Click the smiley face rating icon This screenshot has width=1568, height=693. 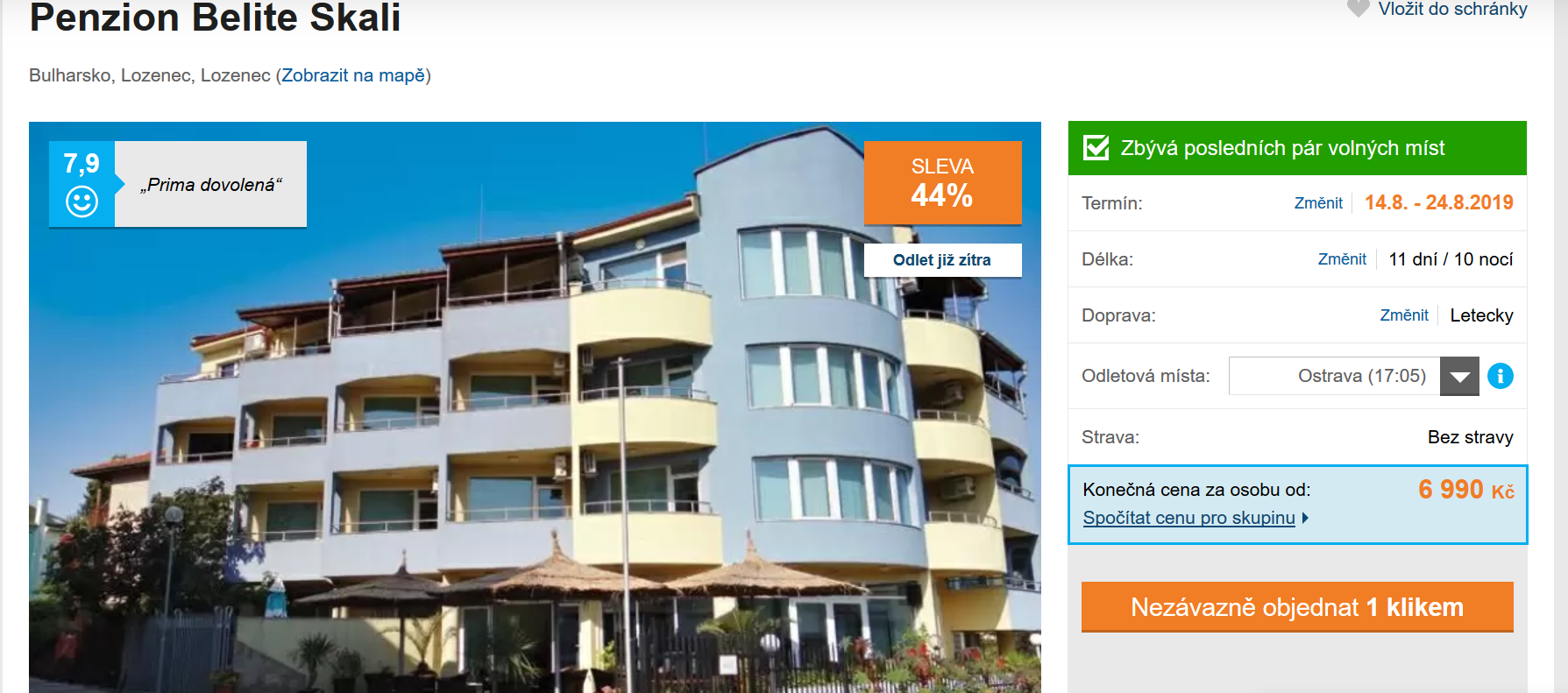82,202
